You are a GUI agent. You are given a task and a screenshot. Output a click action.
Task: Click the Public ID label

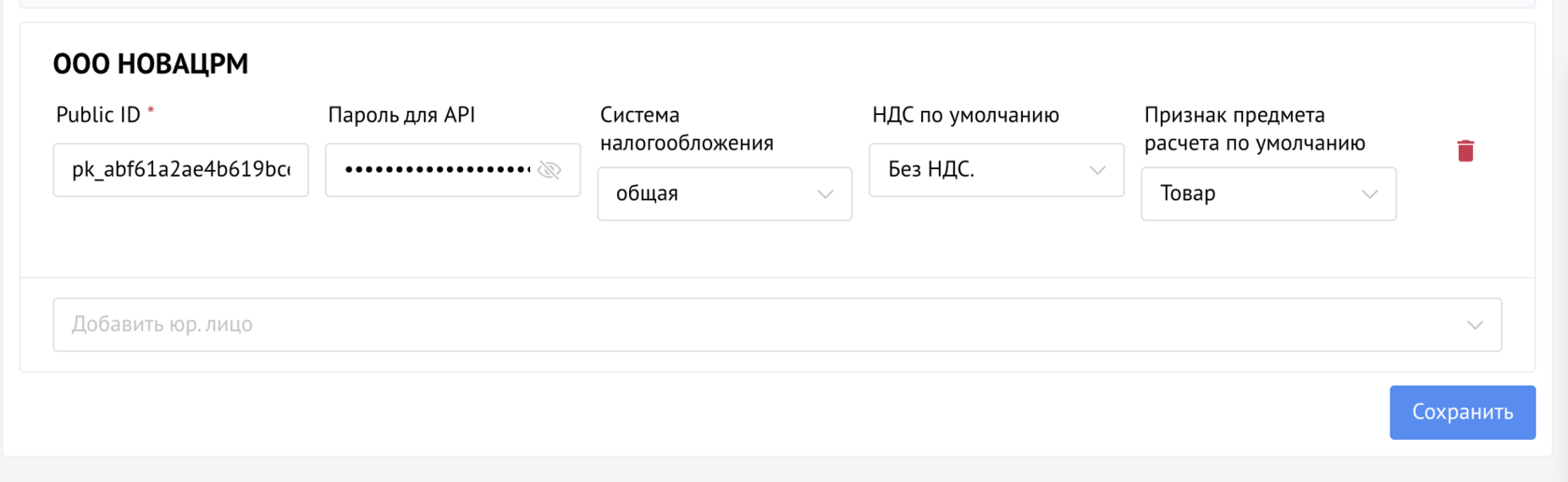click(98, 115)
